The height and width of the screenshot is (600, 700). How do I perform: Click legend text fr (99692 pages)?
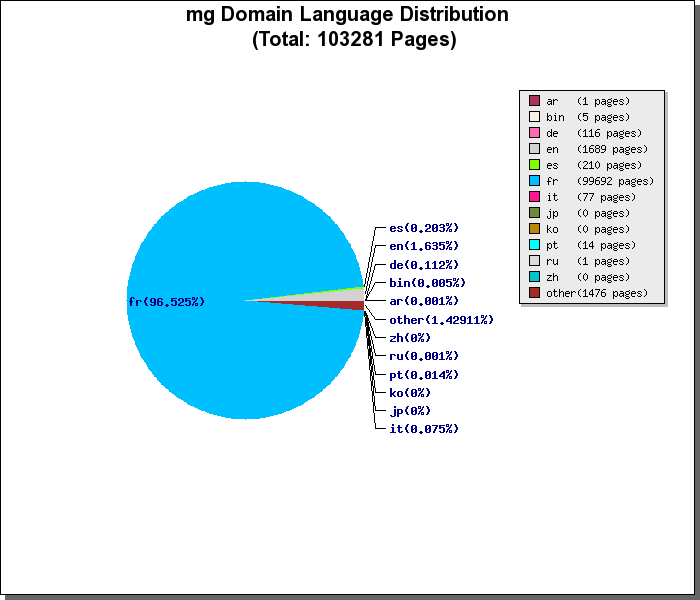pos(600,181)
